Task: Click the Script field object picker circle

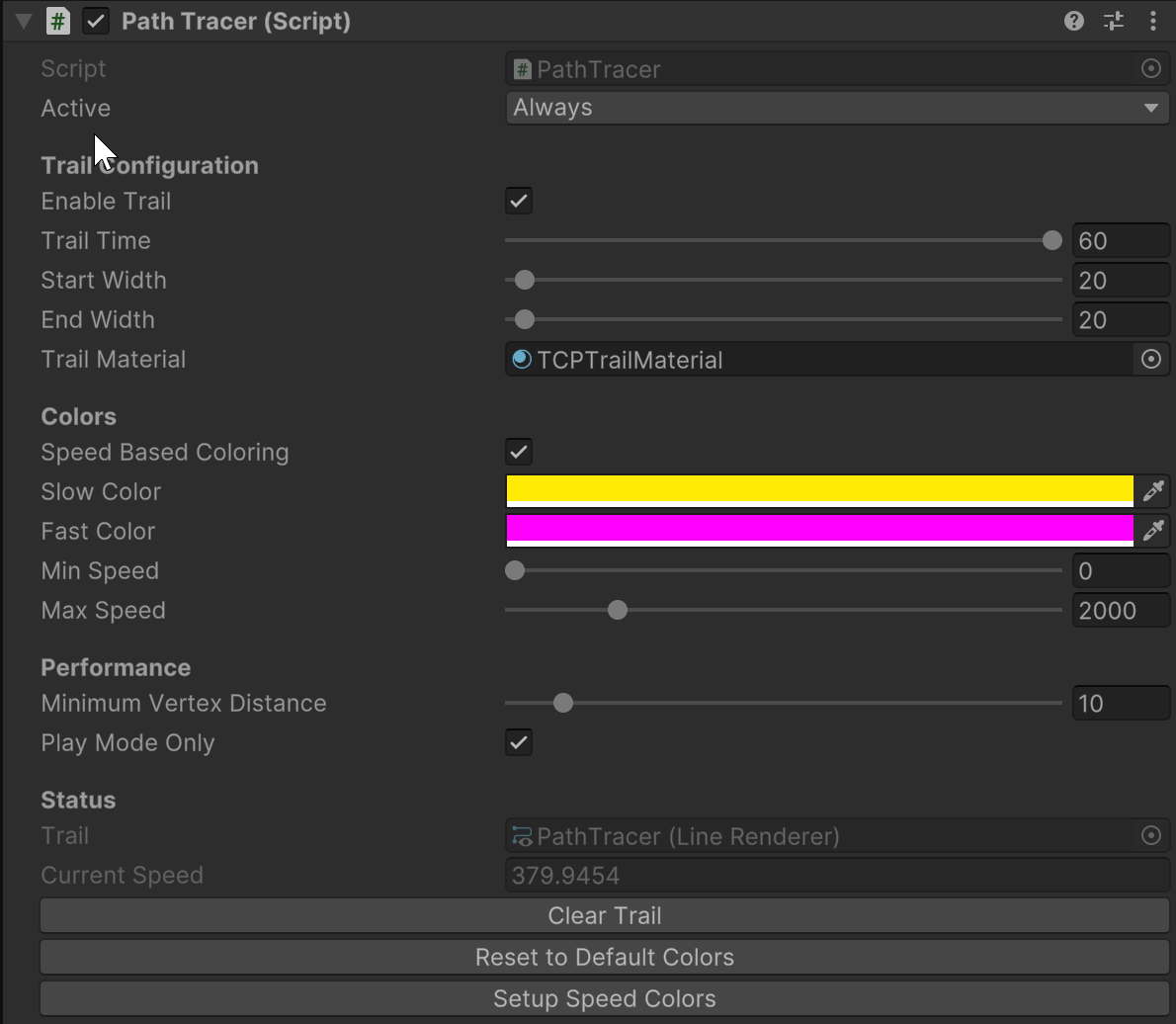Action: [1150, 69]
